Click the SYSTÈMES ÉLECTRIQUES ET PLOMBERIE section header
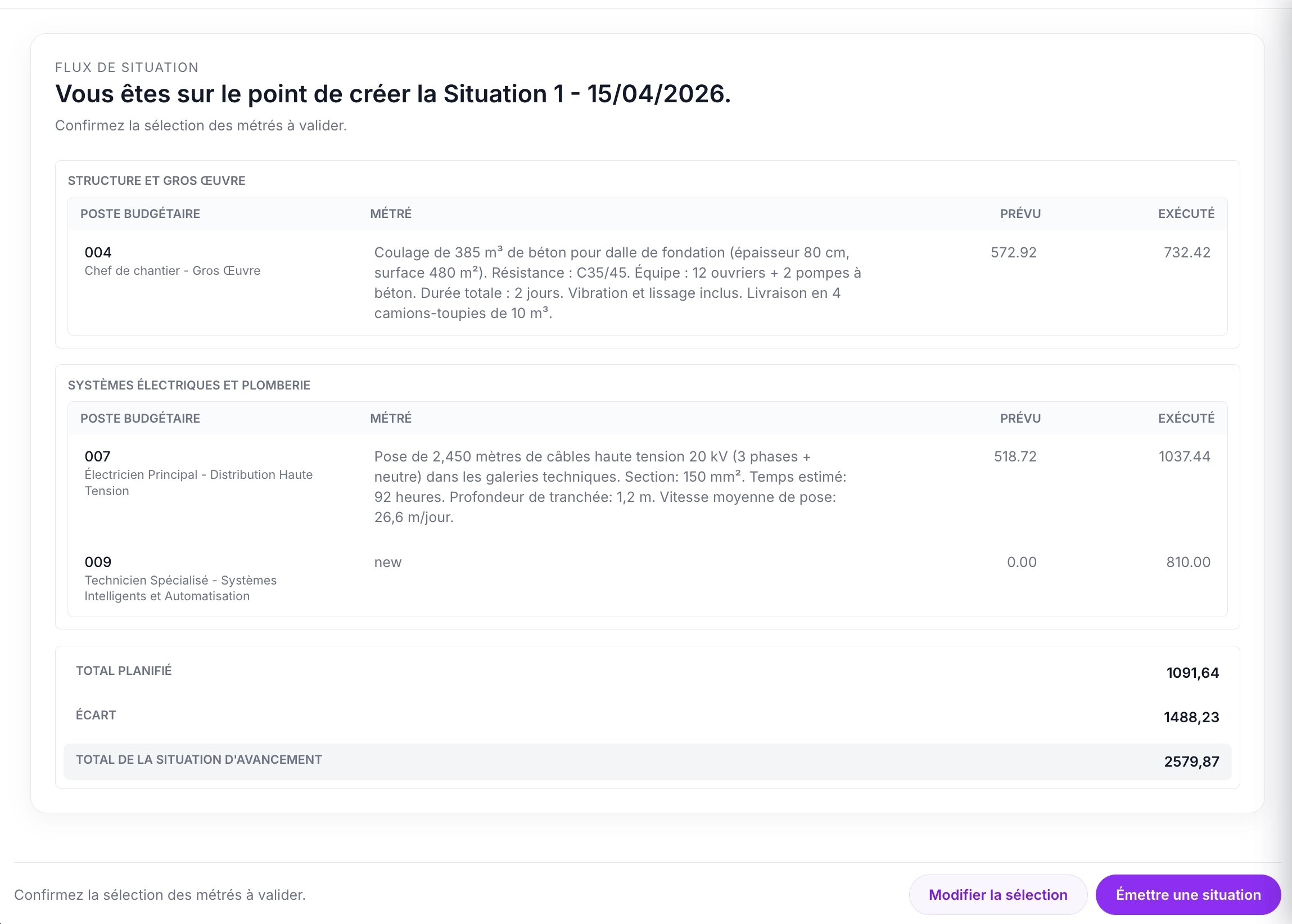This screenshot has width=1292, height=924. [188, 384]
